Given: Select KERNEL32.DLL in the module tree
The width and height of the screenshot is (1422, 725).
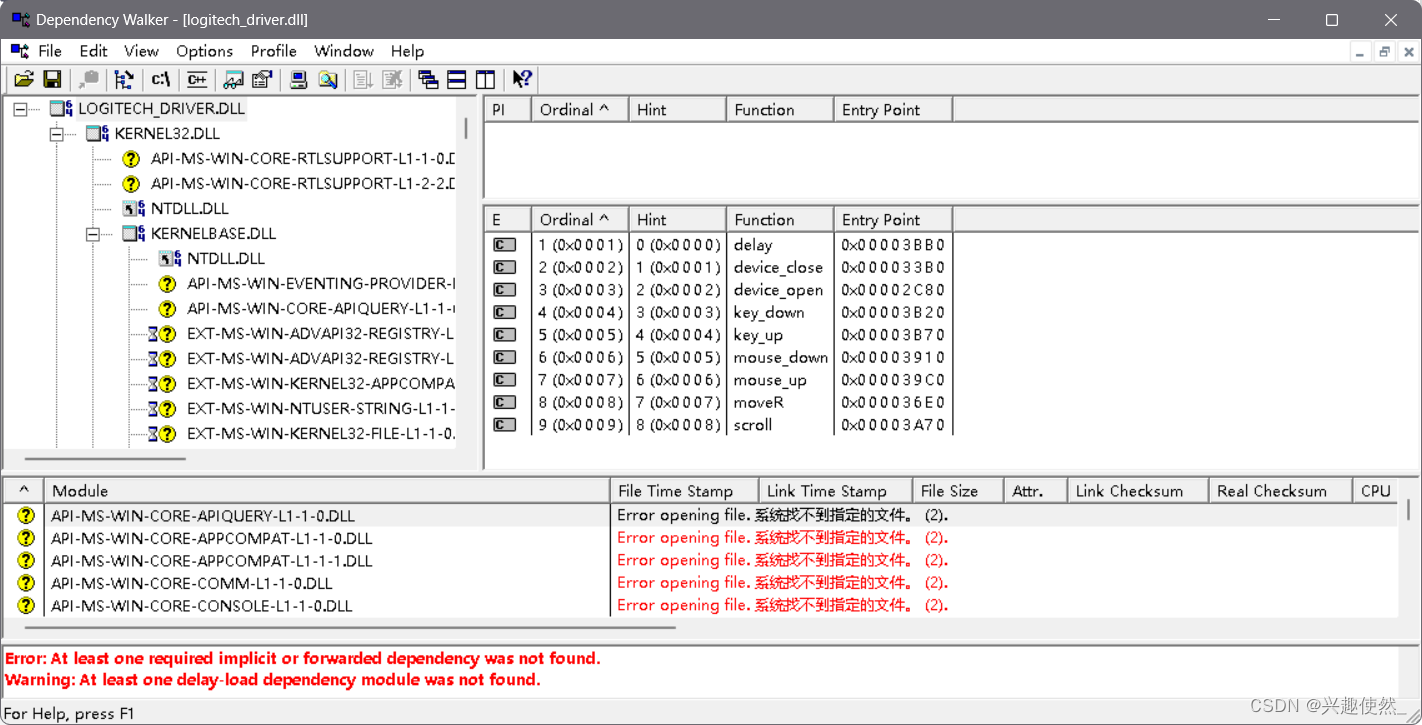Looking at the screenshot, I should click(x=167, y=133).
